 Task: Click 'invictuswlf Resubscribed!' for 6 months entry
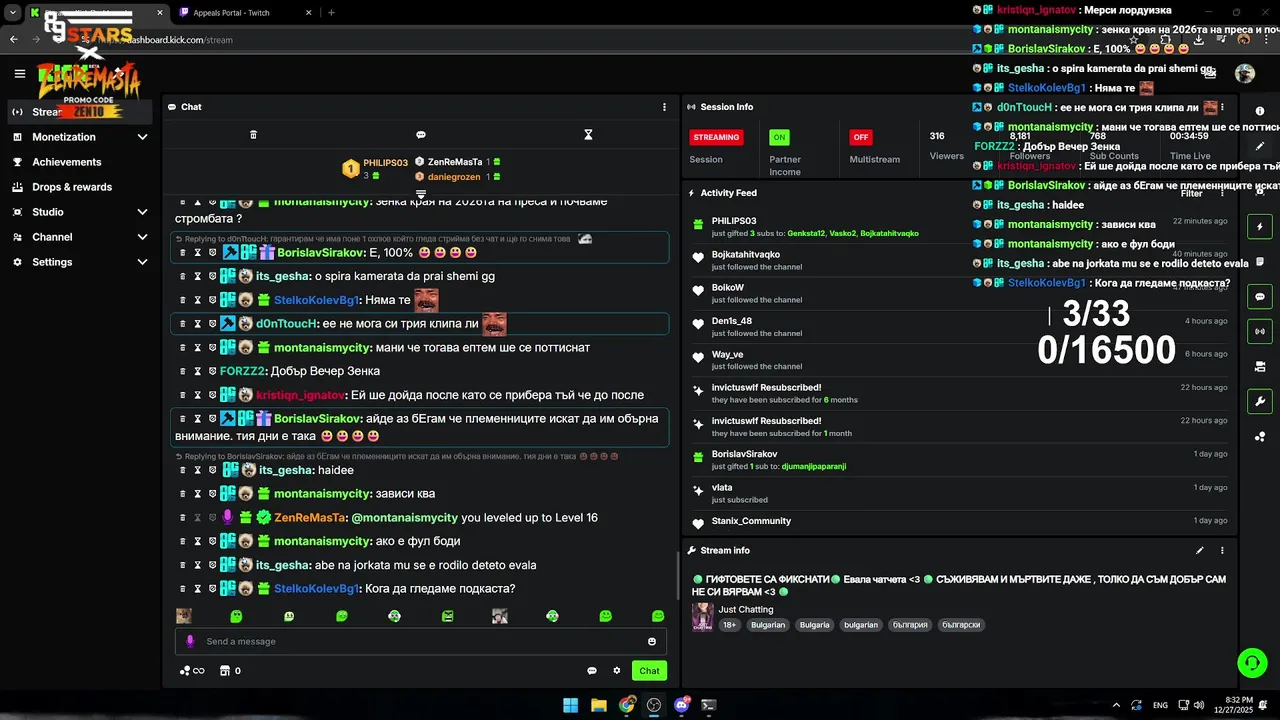767,387
